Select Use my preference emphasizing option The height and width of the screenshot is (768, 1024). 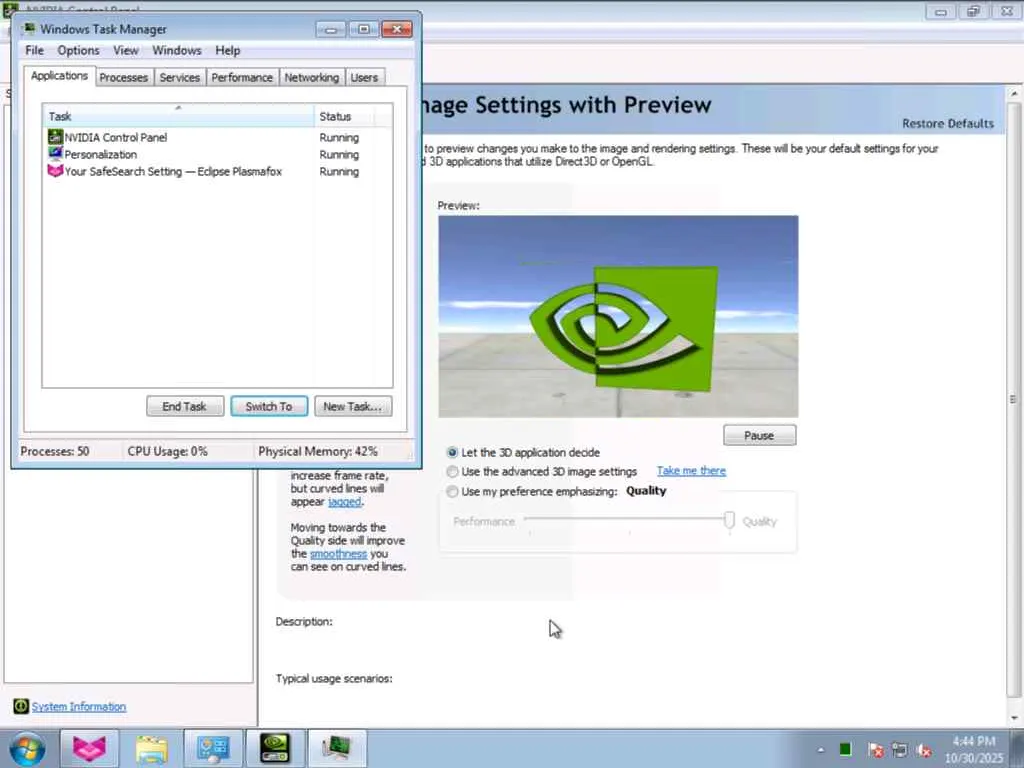pos(452,491)
